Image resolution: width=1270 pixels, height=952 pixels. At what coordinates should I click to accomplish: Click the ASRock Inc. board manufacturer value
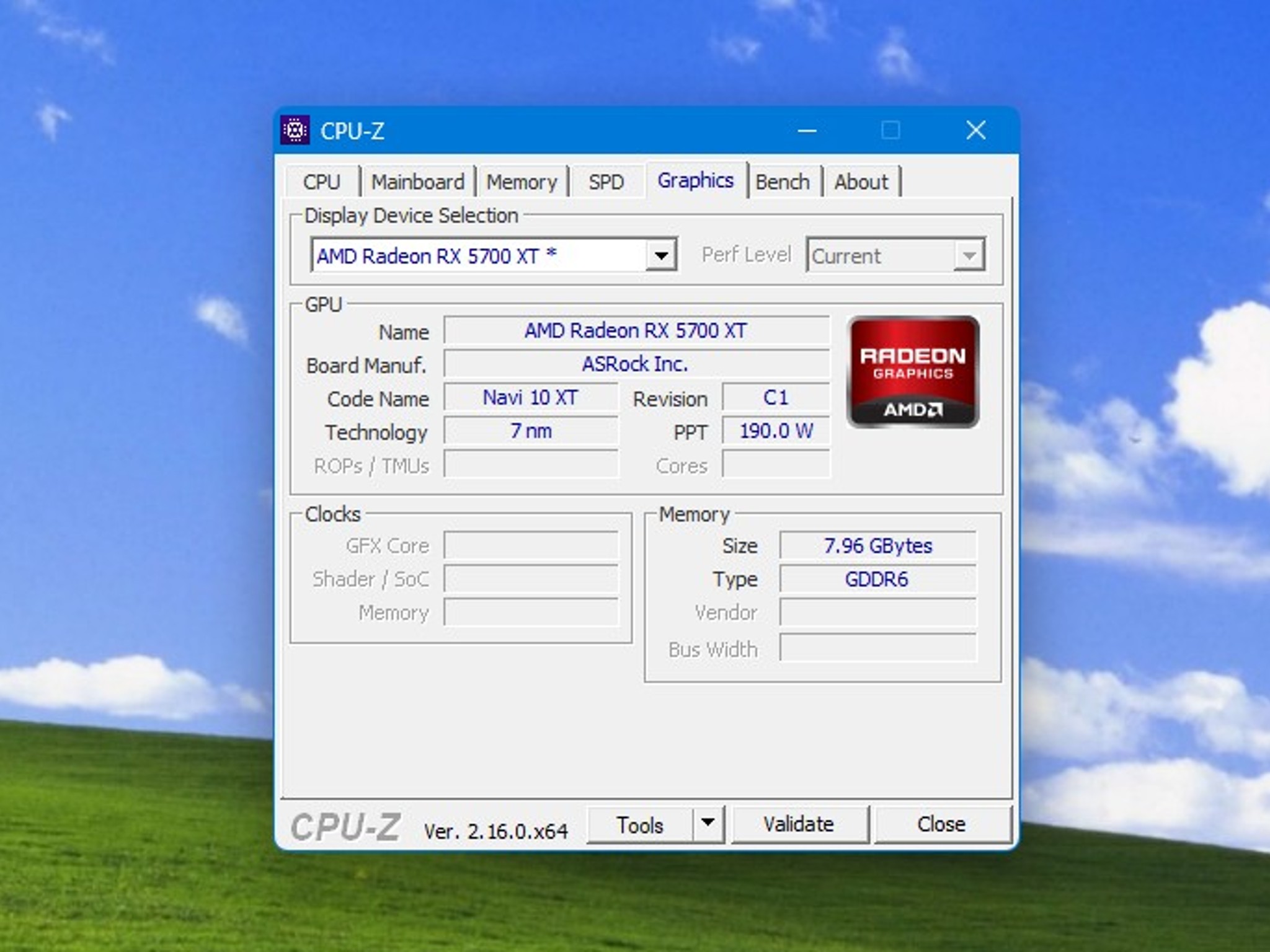(x=636, y=364)
